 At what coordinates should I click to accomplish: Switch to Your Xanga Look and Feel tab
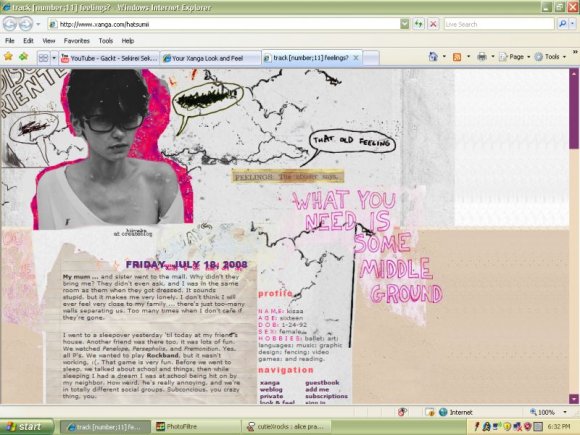pyautogui.click(x=210, y=58)
